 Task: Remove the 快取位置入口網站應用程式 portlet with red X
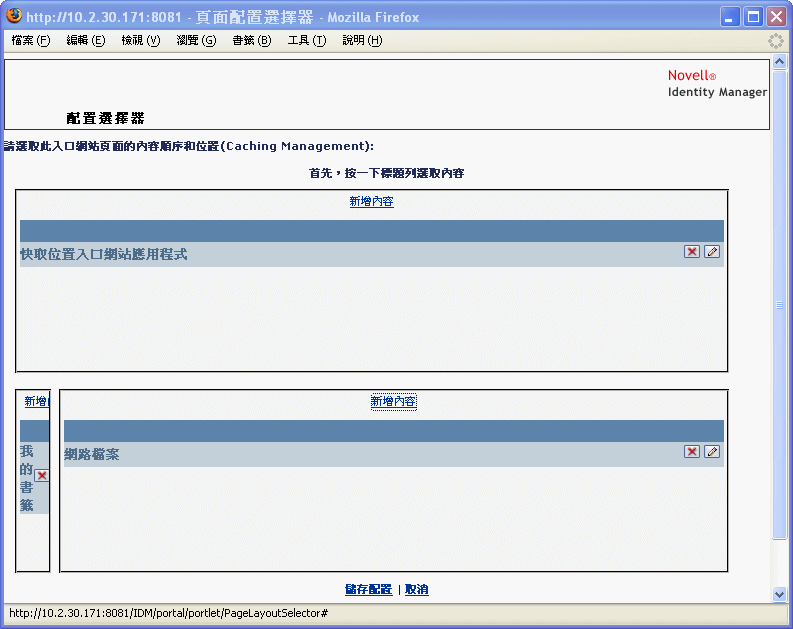pyautogui.click(x=691, y=252)
